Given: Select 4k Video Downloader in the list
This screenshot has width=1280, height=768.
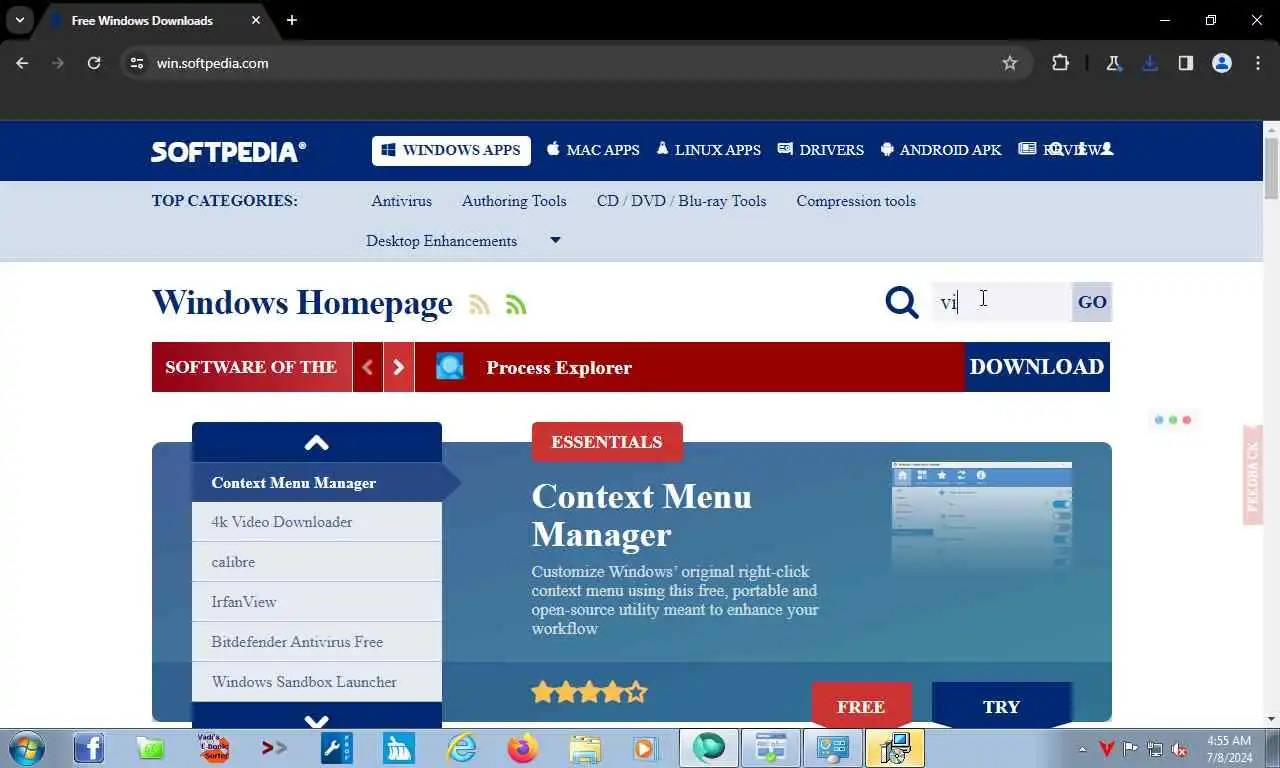Looking at the screenshot, I should click(317, 522).
